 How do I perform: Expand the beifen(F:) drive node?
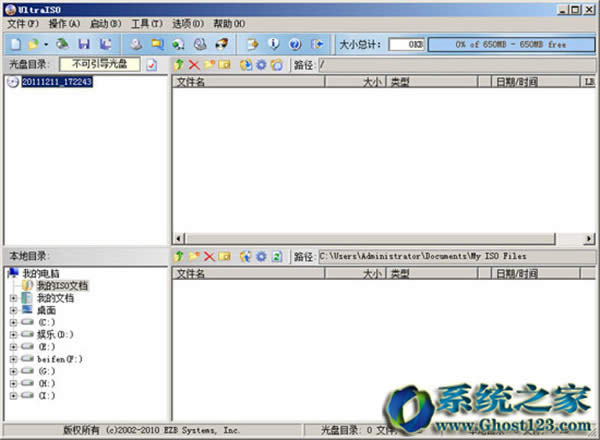[12, 358]
